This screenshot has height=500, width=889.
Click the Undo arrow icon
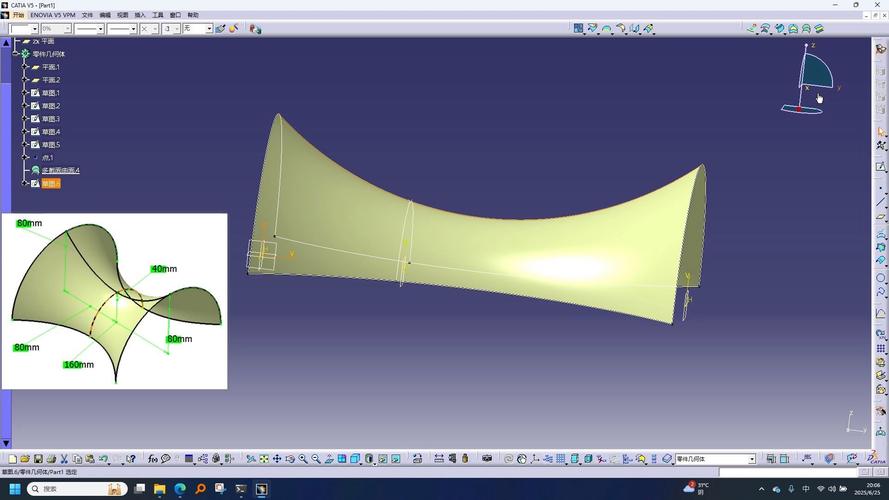pyautogui.click(x=104, y=459)
